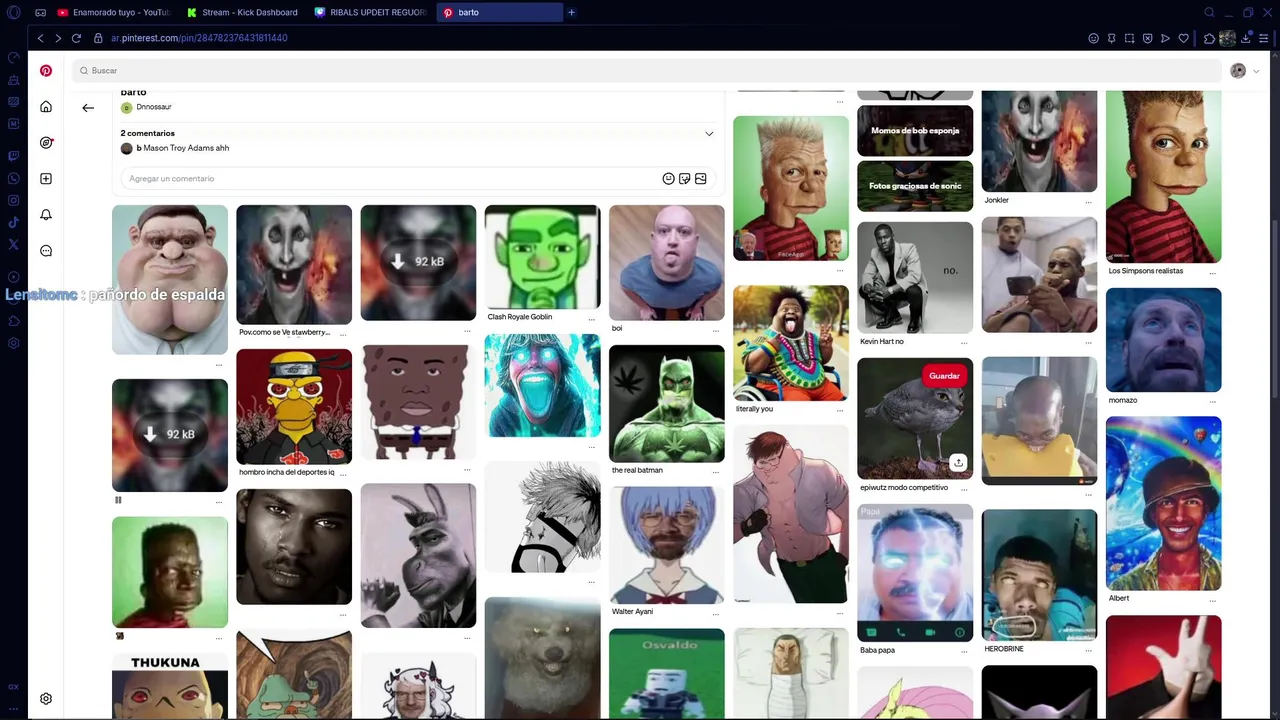Open TikTok in the Opera GX sidebar
Image resolution: width=1280 pixels, height=720 pixels.
tap(14, 223)
